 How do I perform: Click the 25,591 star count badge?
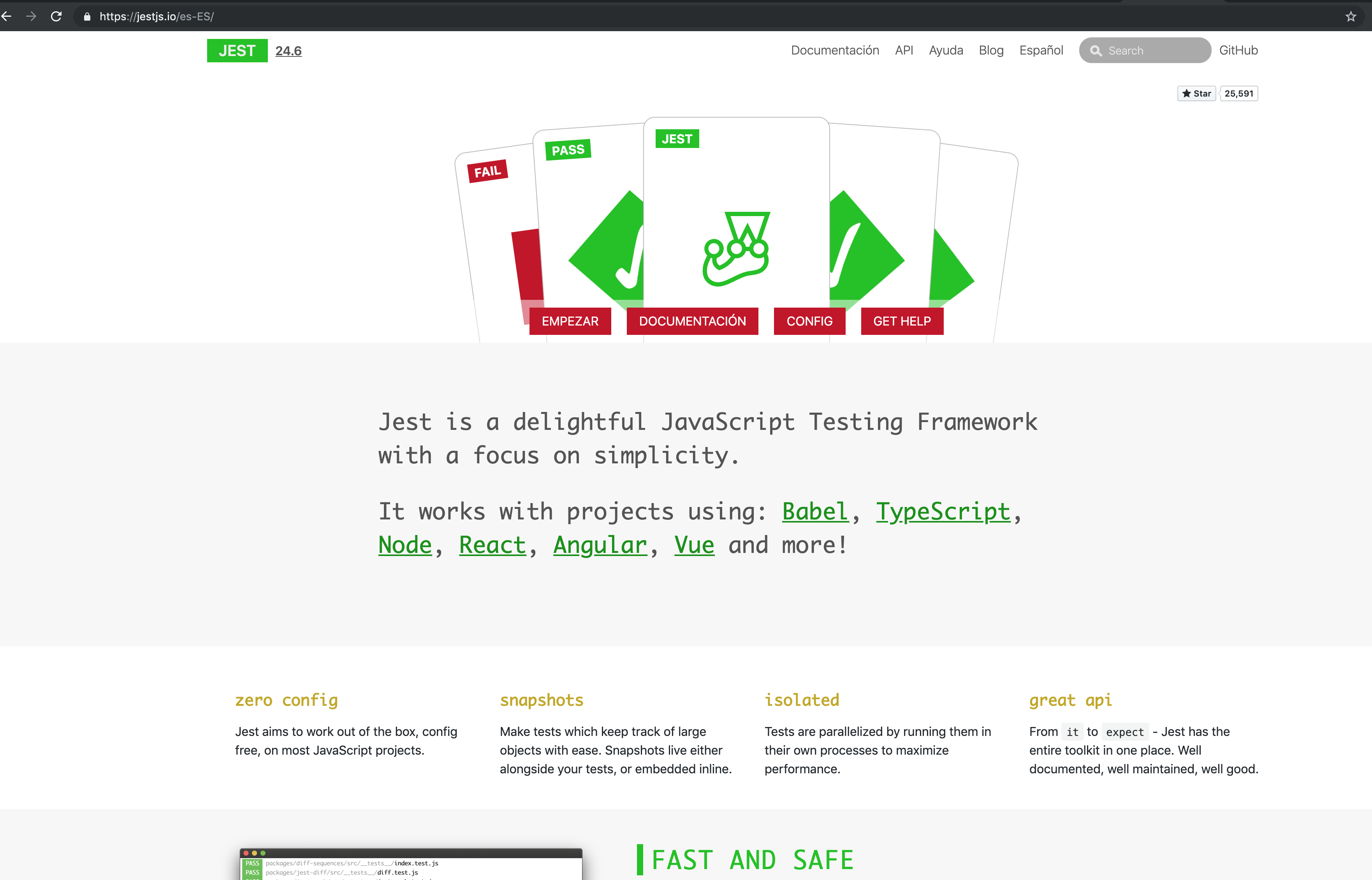click(1239, 93)
